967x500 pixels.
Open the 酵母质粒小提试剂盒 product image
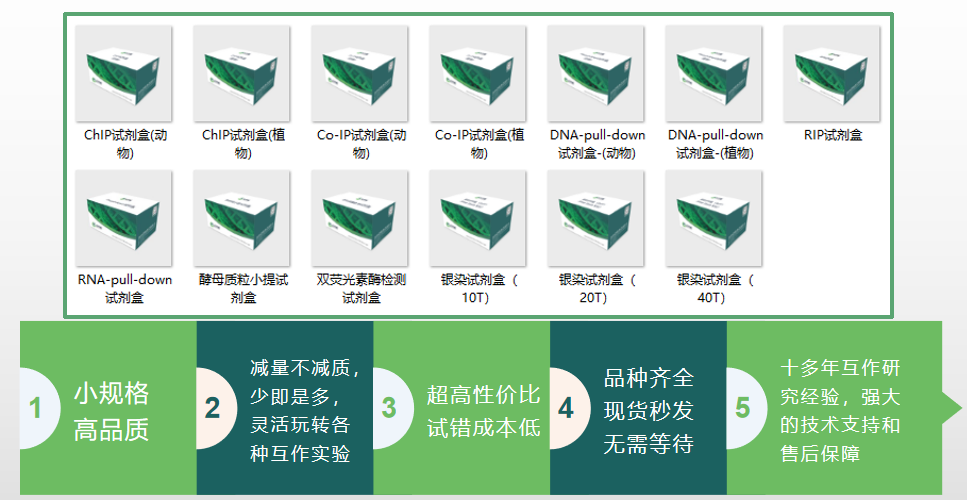(x=242, y=218)
